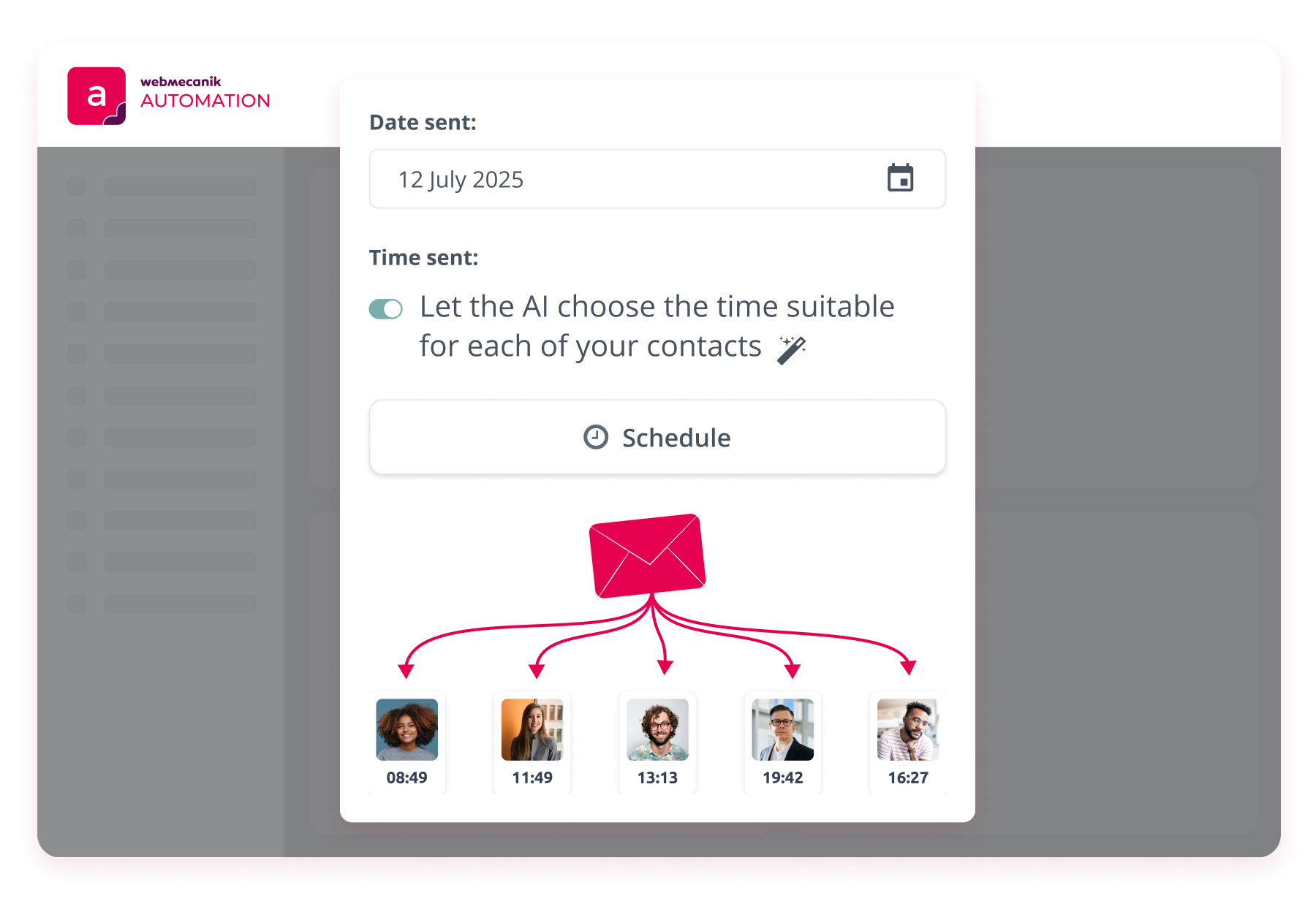Image resolution: width=1316 pixels, height=901 pixels.
Task: Click the 11:49 send time label
Action: tap(532, 778)
